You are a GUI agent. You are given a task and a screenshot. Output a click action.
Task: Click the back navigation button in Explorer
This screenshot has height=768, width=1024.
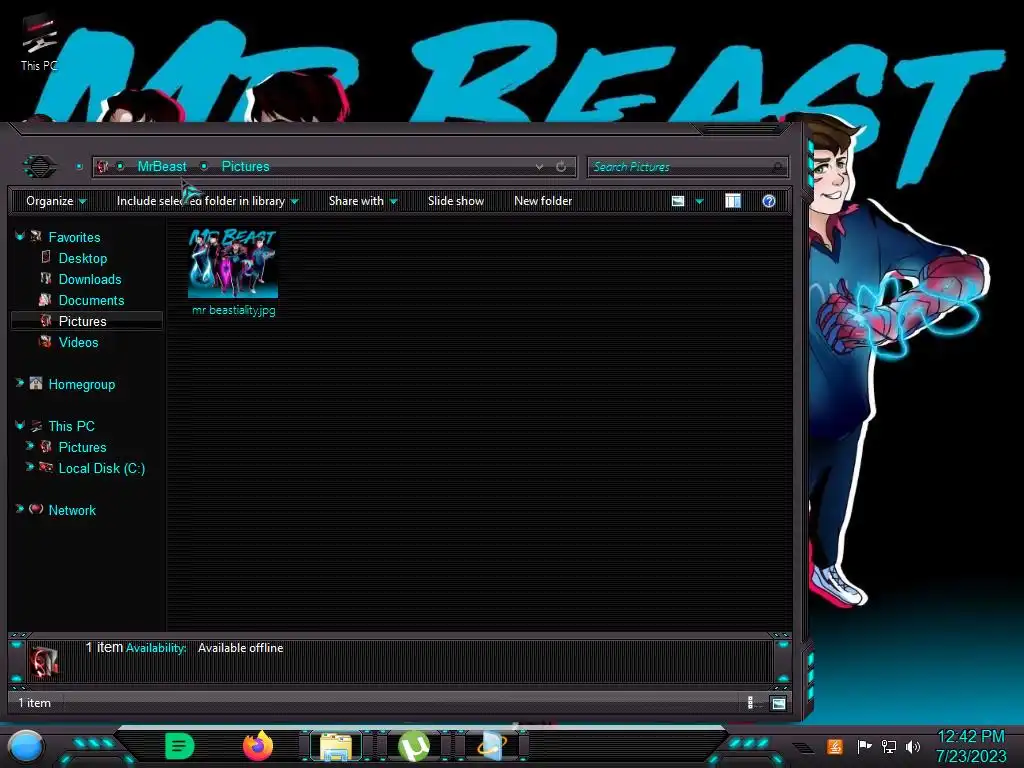(x=40, y=167)
